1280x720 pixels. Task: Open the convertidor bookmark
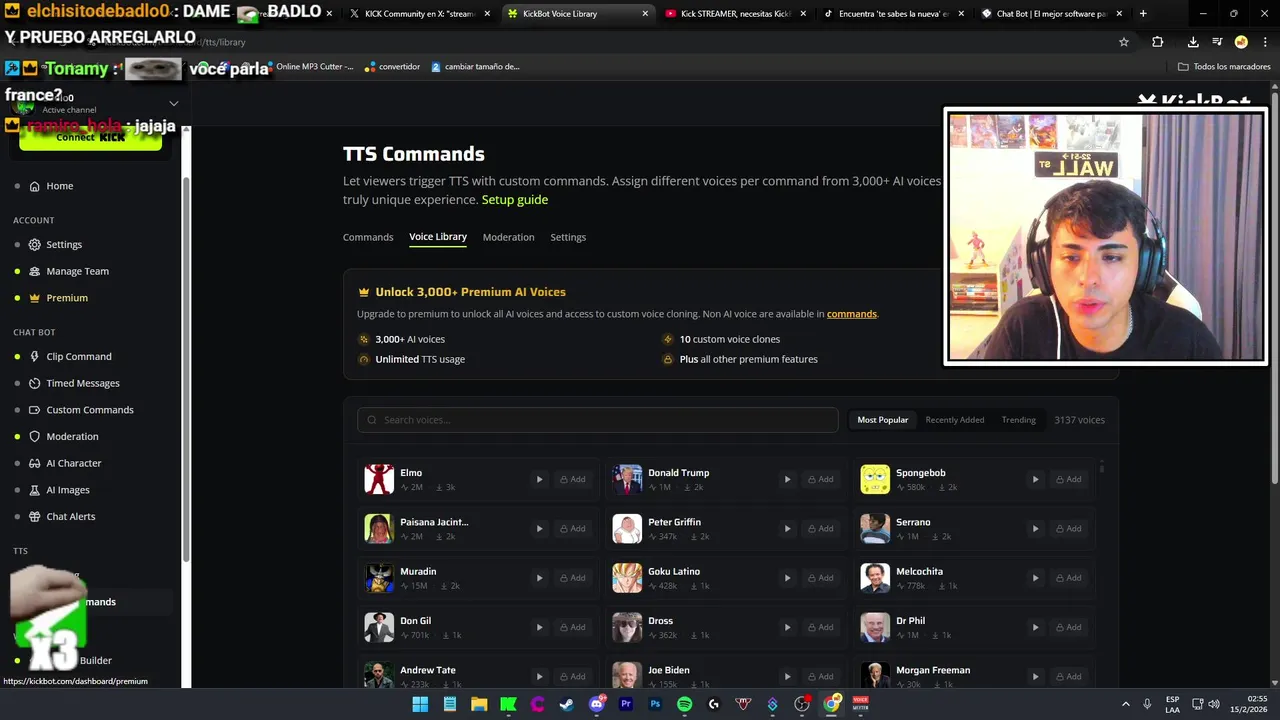point(392,67)
